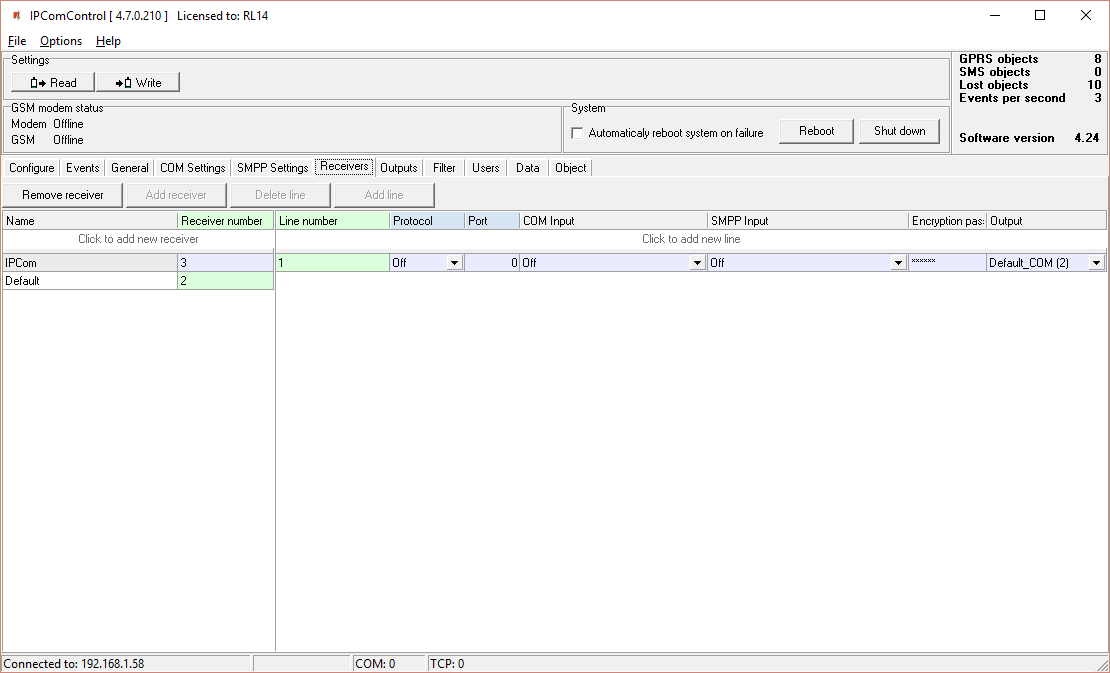Open the Protocol dropdown for line 1

[454, 263]
